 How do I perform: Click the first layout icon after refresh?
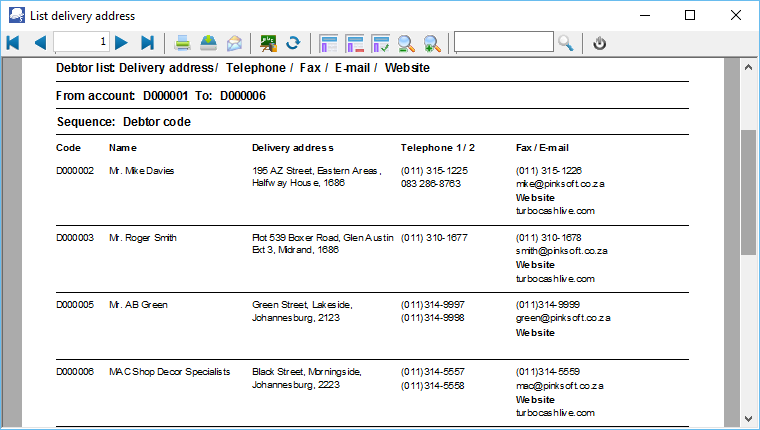[x=329, y=42]
